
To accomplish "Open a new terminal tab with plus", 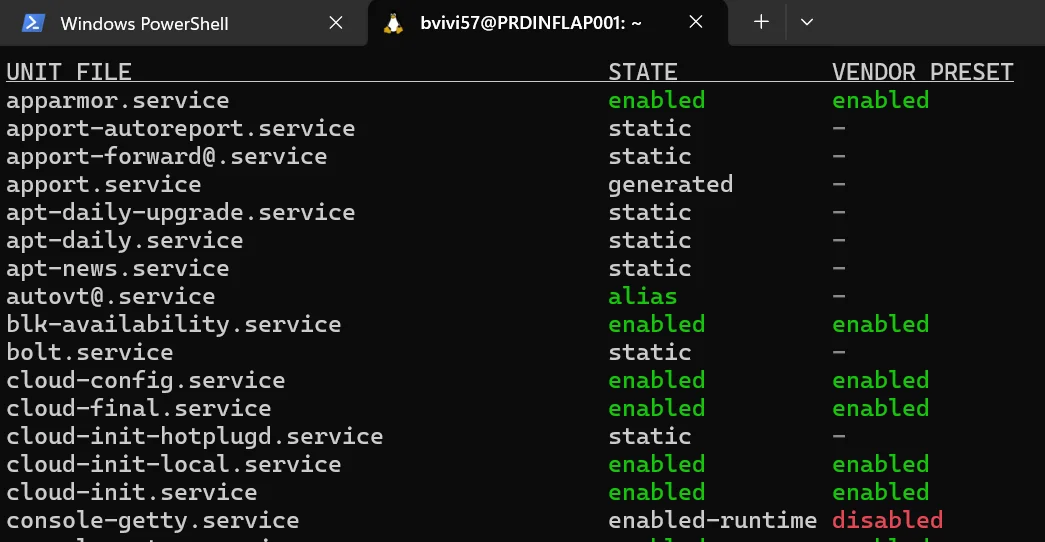I will (x=761, y=22).
